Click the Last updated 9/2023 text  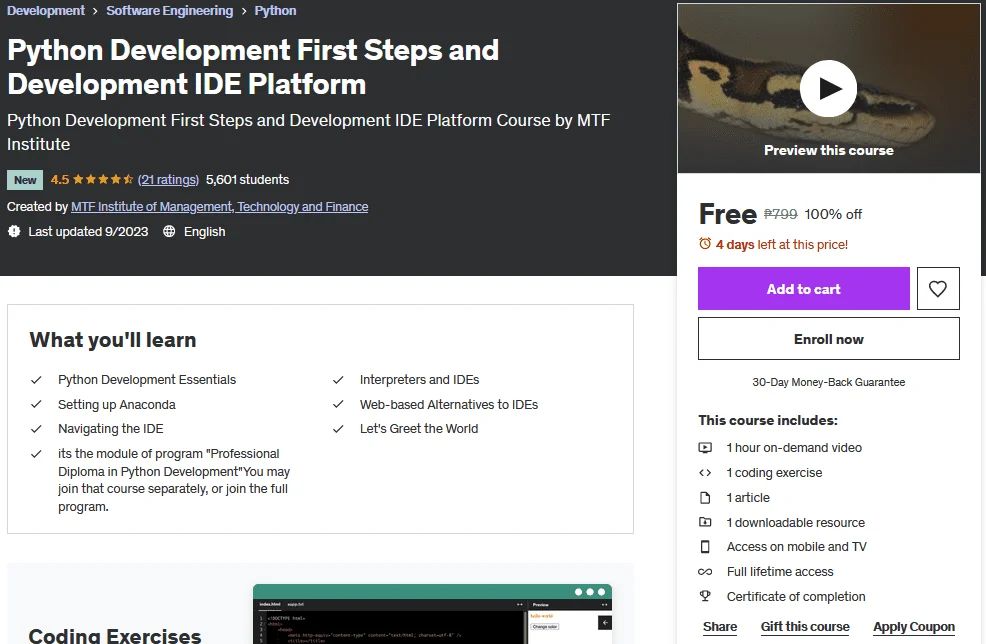coord(88,231)
